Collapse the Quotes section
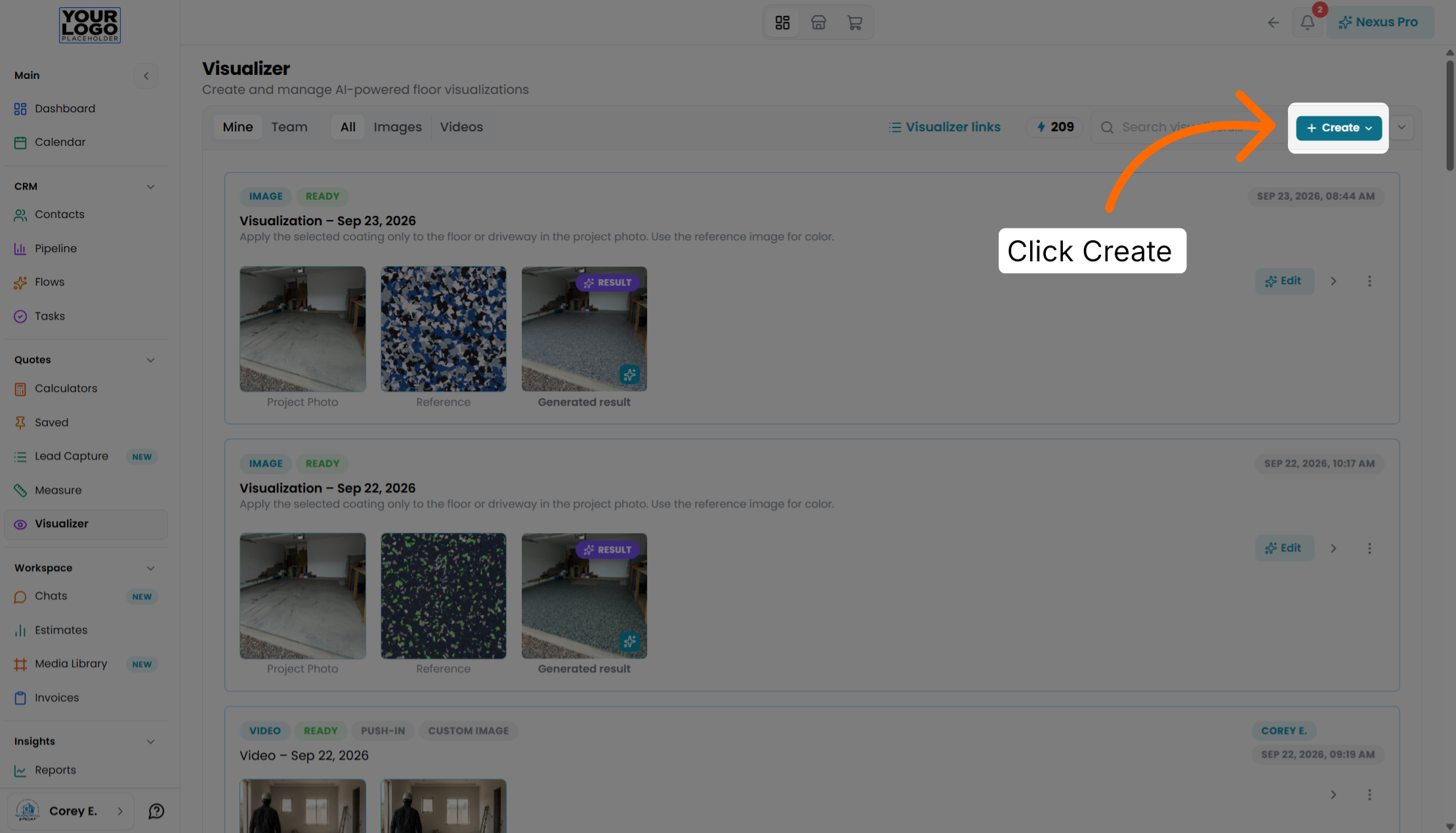This screenshot has width=1456, height=833. point(150,360)
